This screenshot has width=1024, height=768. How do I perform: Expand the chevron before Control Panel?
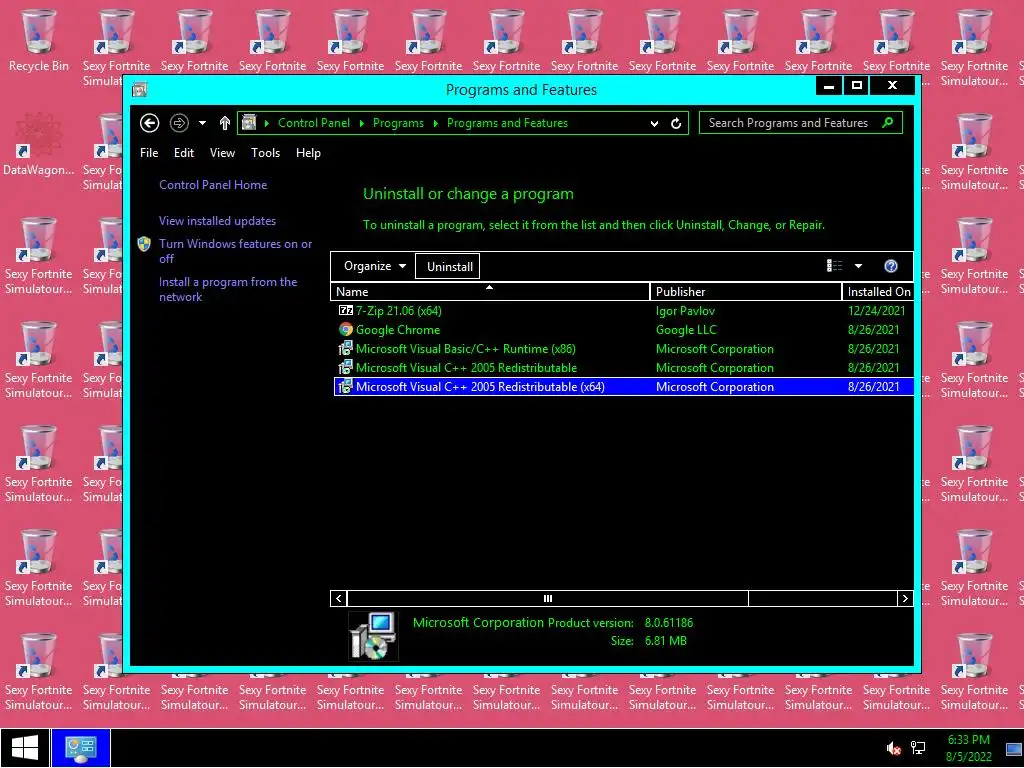[266, 123]
